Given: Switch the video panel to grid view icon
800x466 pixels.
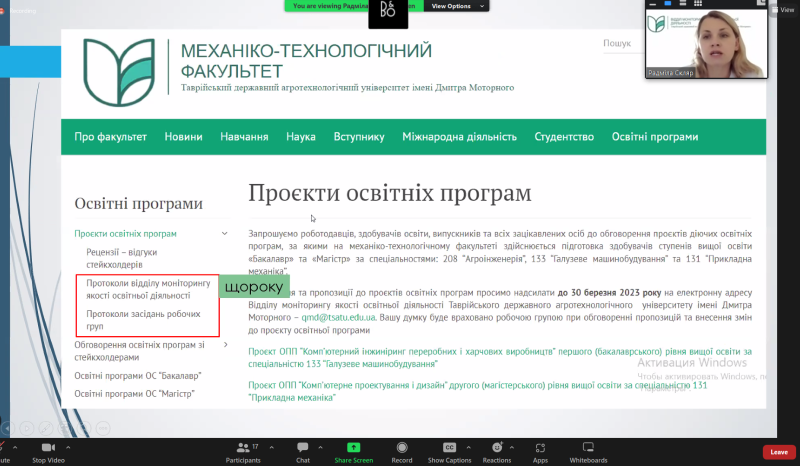Looking at the screenshot, I should (x=697, y=4).
